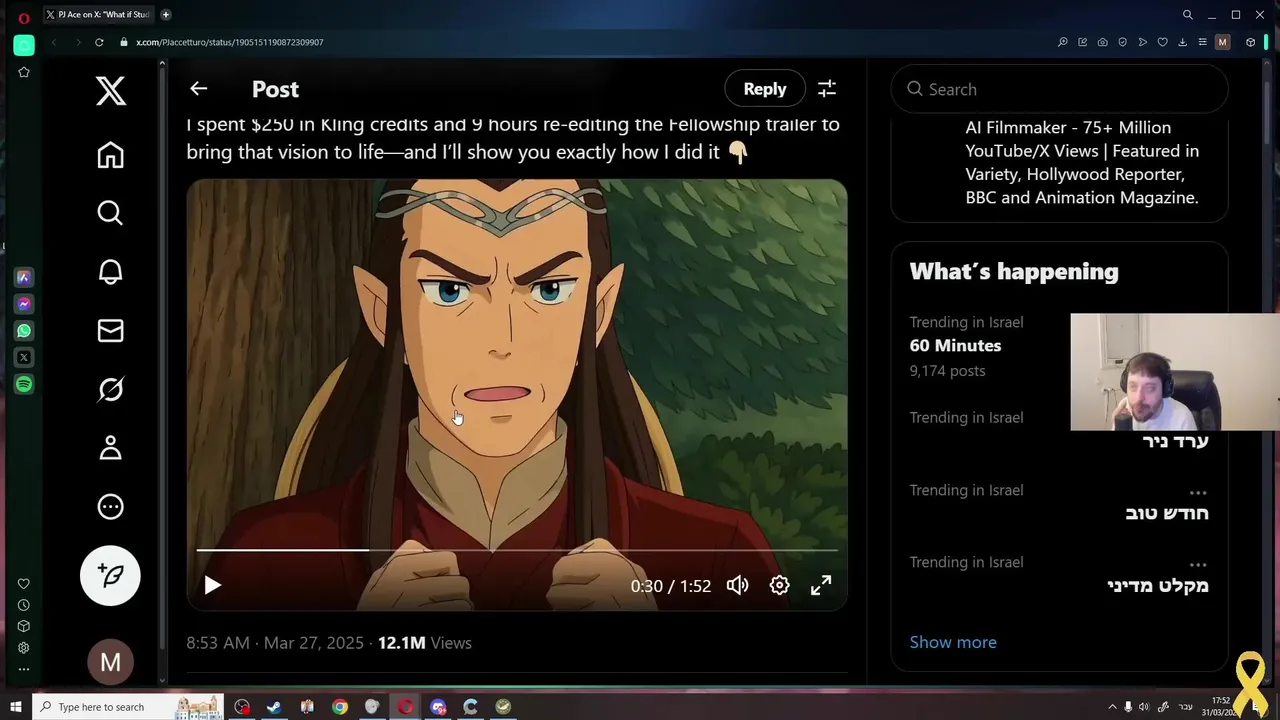
Task: Click the Windows taskbar search box
Action: [x=130, y=707]
